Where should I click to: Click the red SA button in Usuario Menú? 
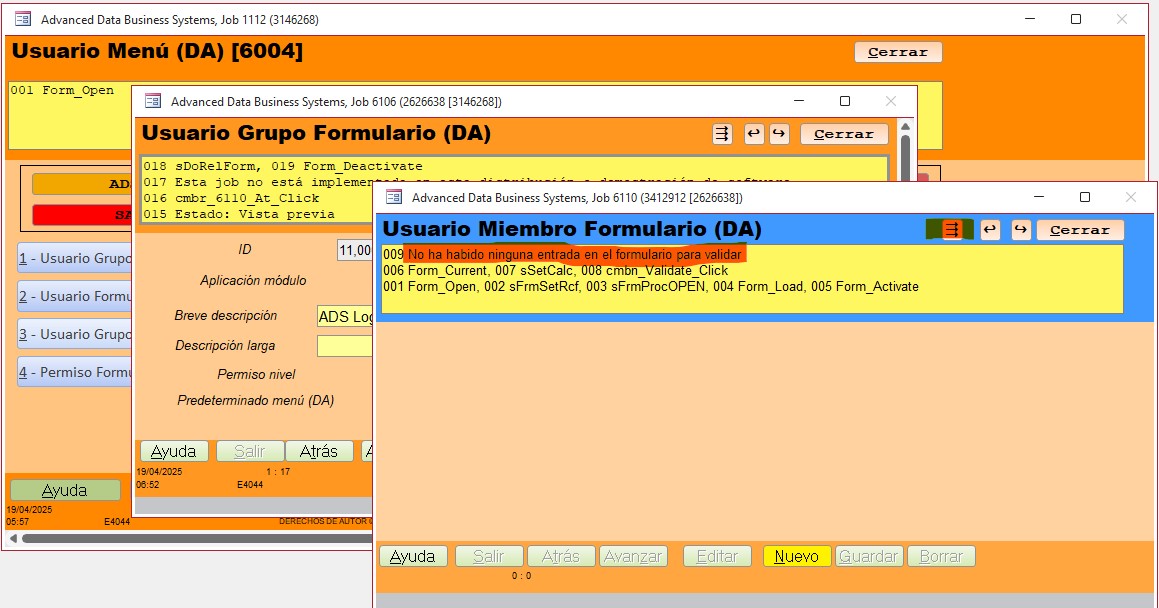tap(82, 215)
